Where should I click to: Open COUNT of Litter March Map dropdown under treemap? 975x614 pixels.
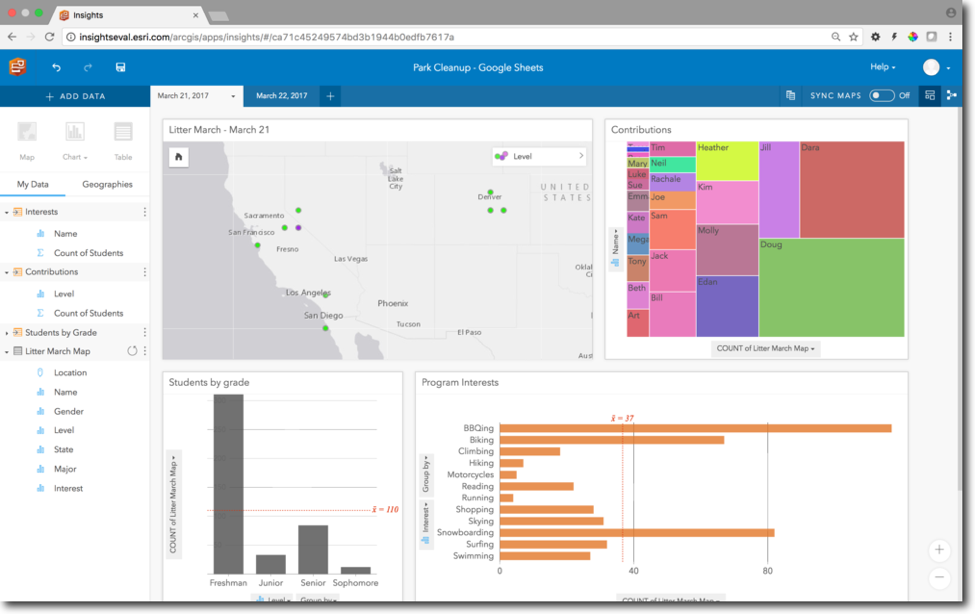(765, 348)
